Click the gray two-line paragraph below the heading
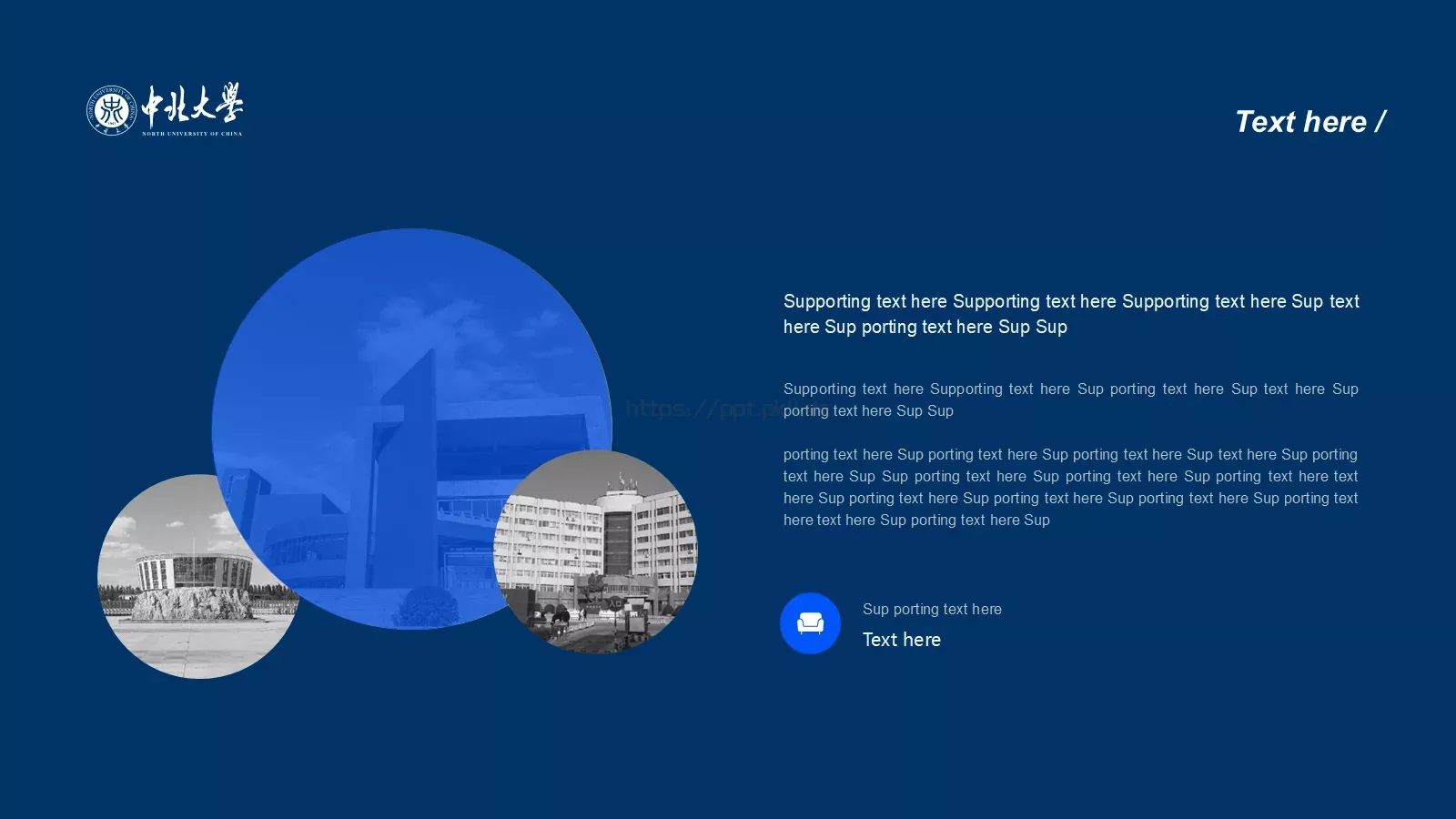The height and width of the screenshot is (819, 1456). click(x=1070, y=399)
